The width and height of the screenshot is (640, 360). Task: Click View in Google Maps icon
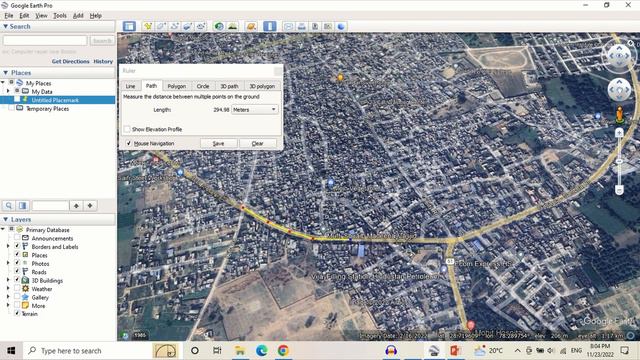pos(328,27)
